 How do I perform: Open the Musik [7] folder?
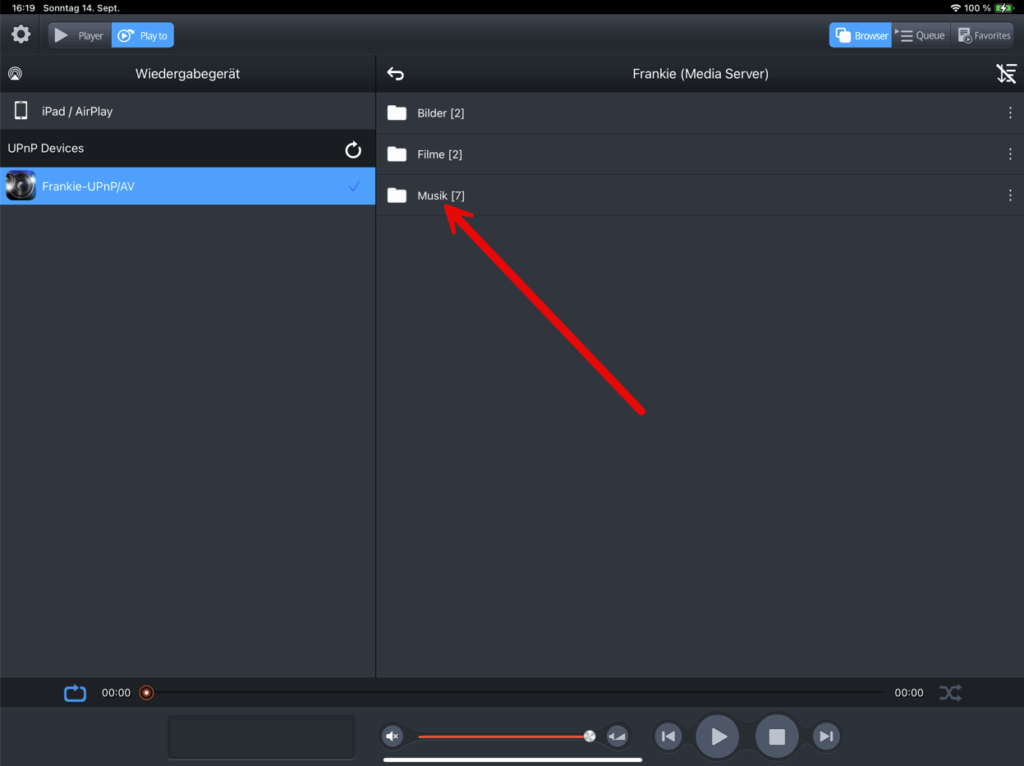440,195
